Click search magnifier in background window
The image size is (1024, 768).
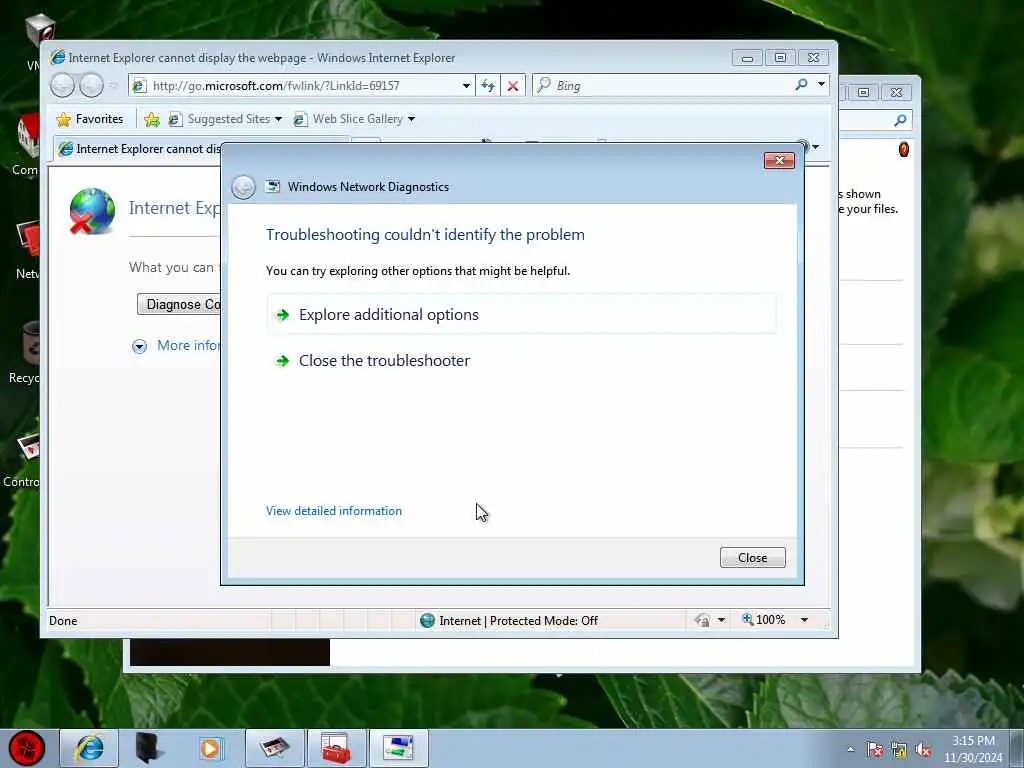pyautogui.click(x=900, y=120)
